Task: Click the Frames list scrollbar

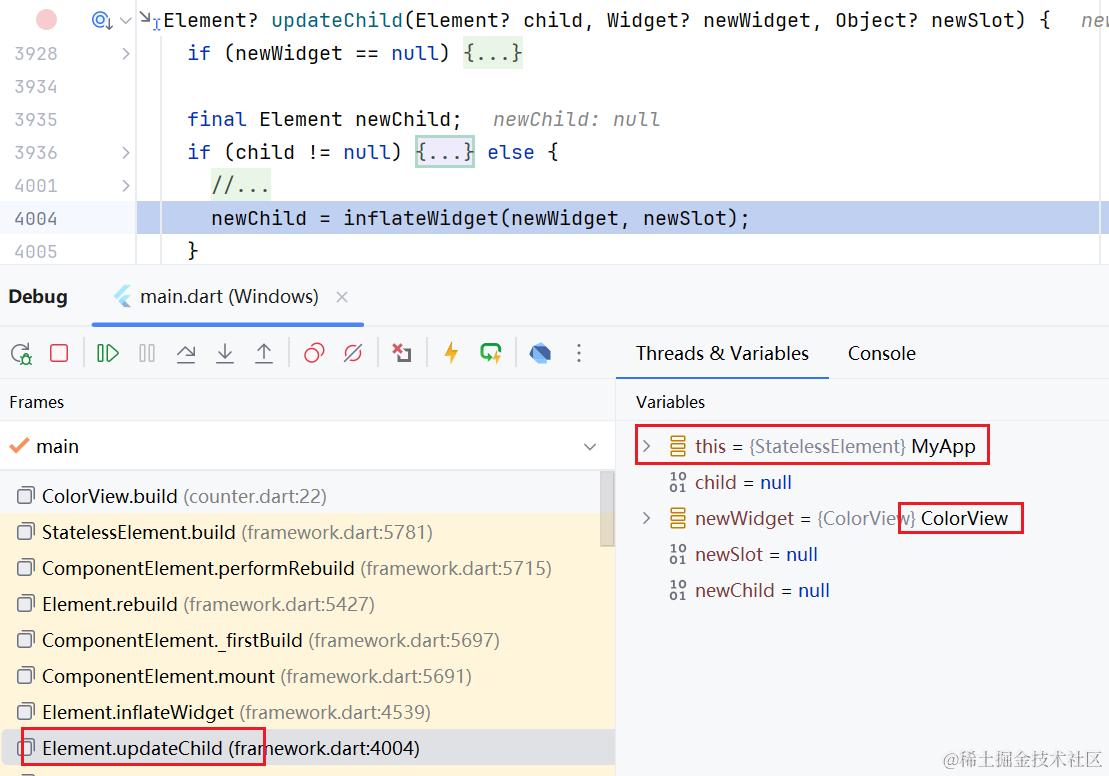Action: pyautogui.click(x=607, y=509)
